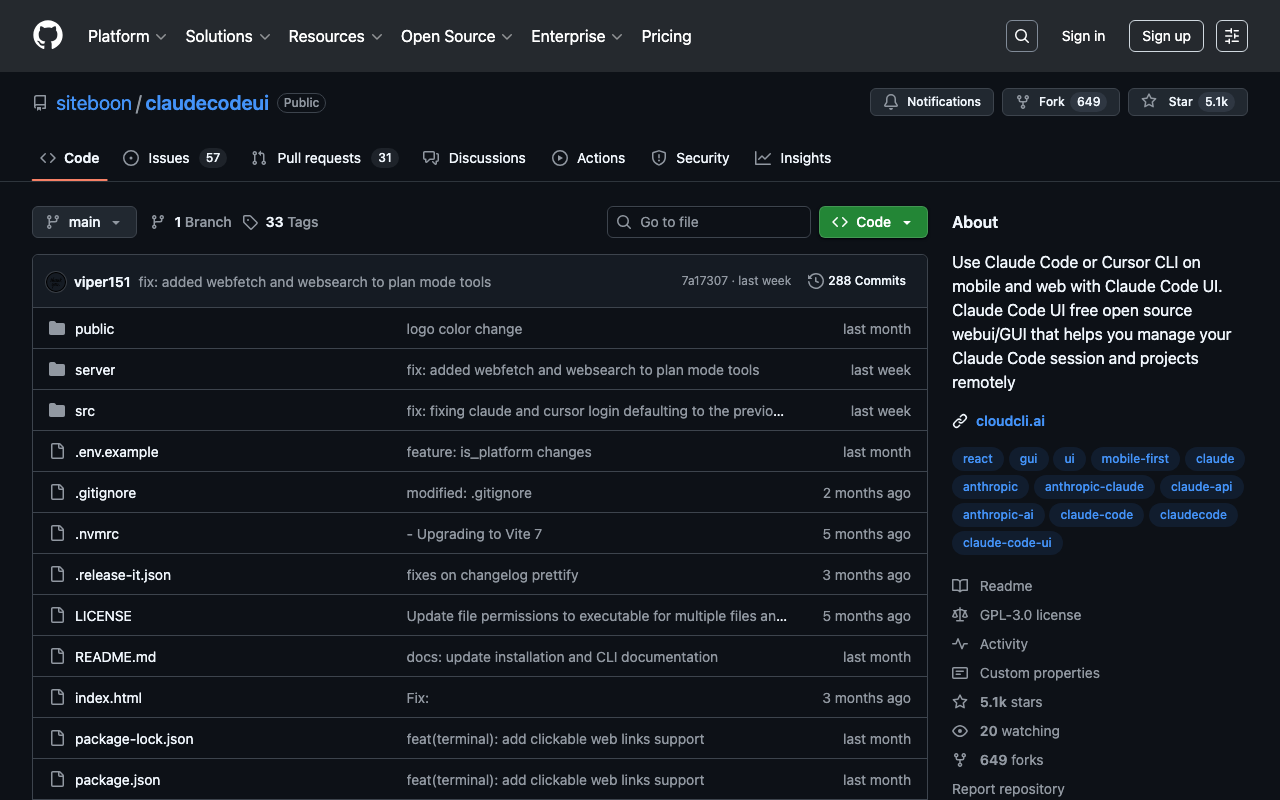Expand the main branch selector
The height and width of the screenshot is (800, 1280).
pos(84,222)
